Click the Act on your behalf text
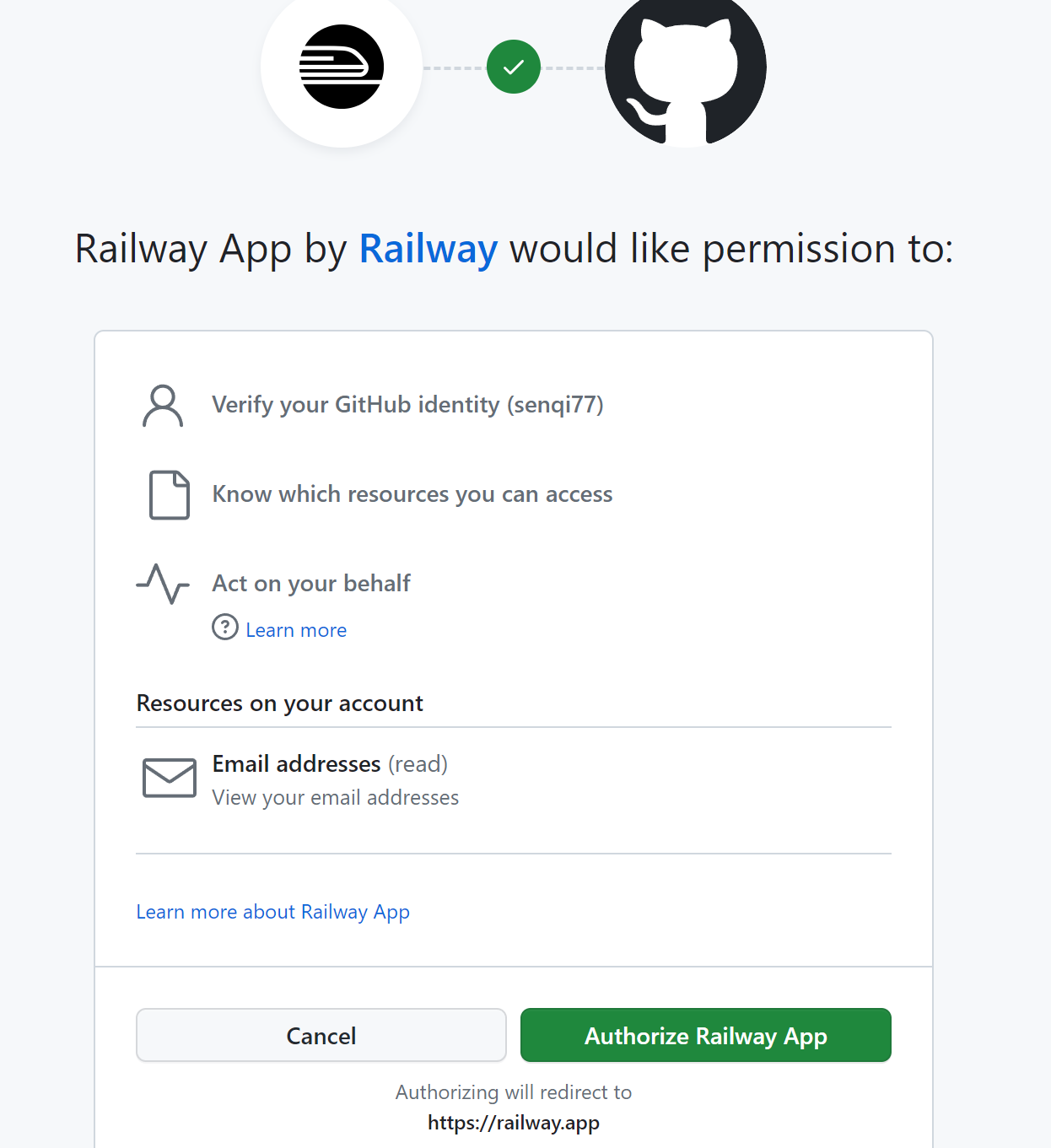Image resolution: width=1051 pixels, height=1148 pixels. click(311, 584)
